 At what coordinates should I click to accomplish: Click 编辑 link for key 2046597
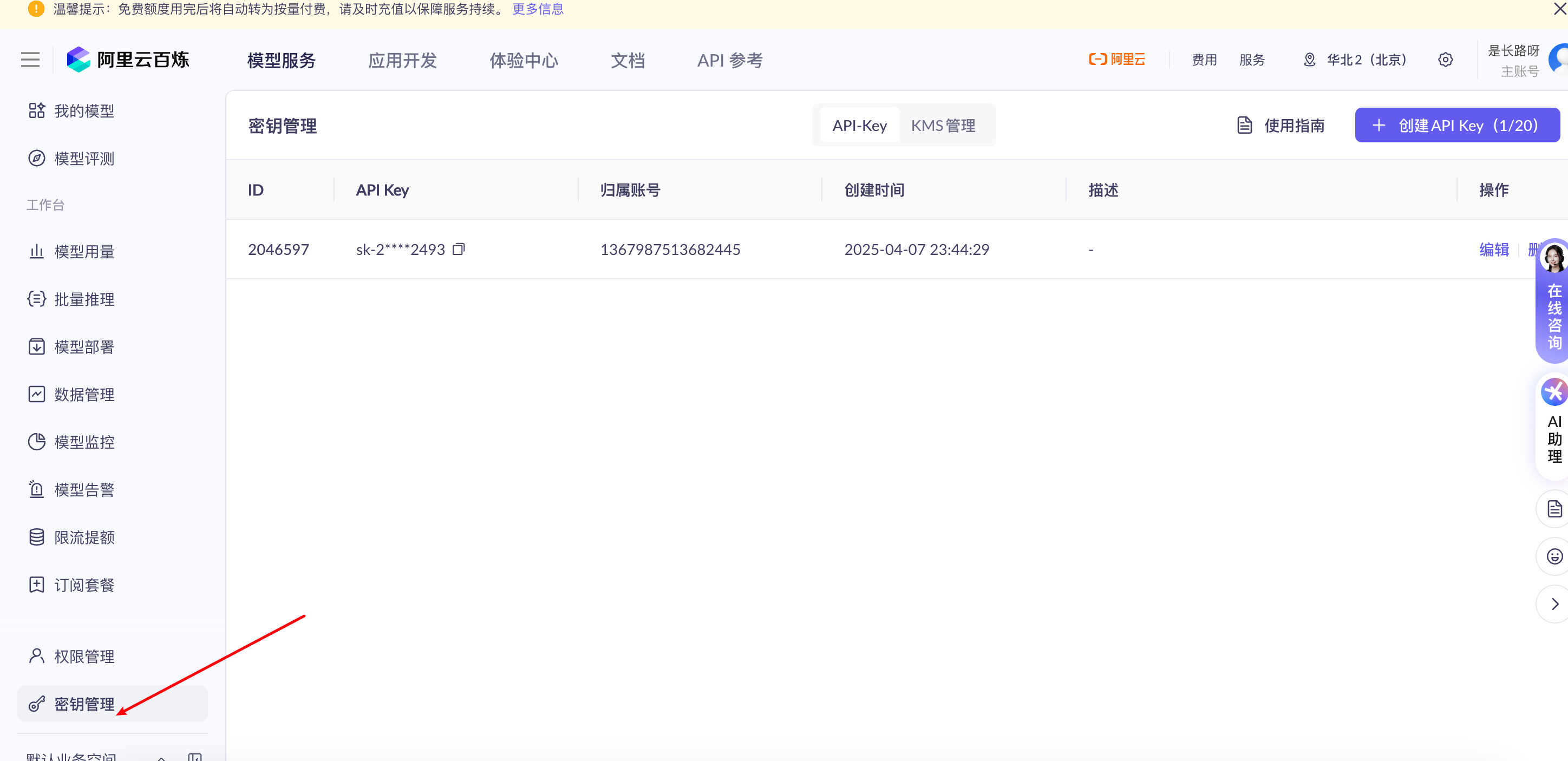point(1494,250)
